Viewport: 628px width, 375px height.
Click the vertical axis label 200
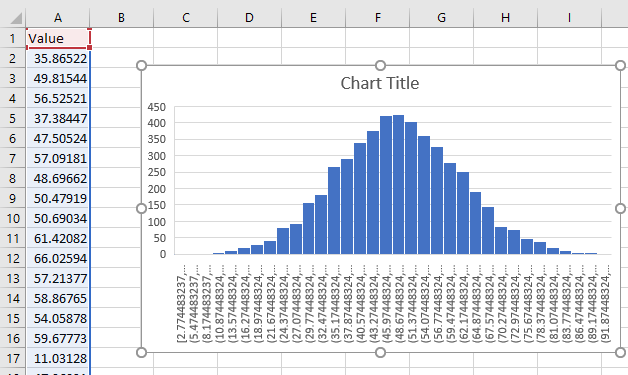coord(157,189)
